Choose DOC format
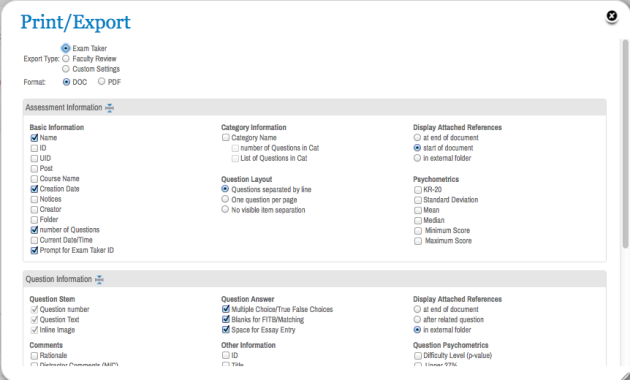 (x=67, y=82)
